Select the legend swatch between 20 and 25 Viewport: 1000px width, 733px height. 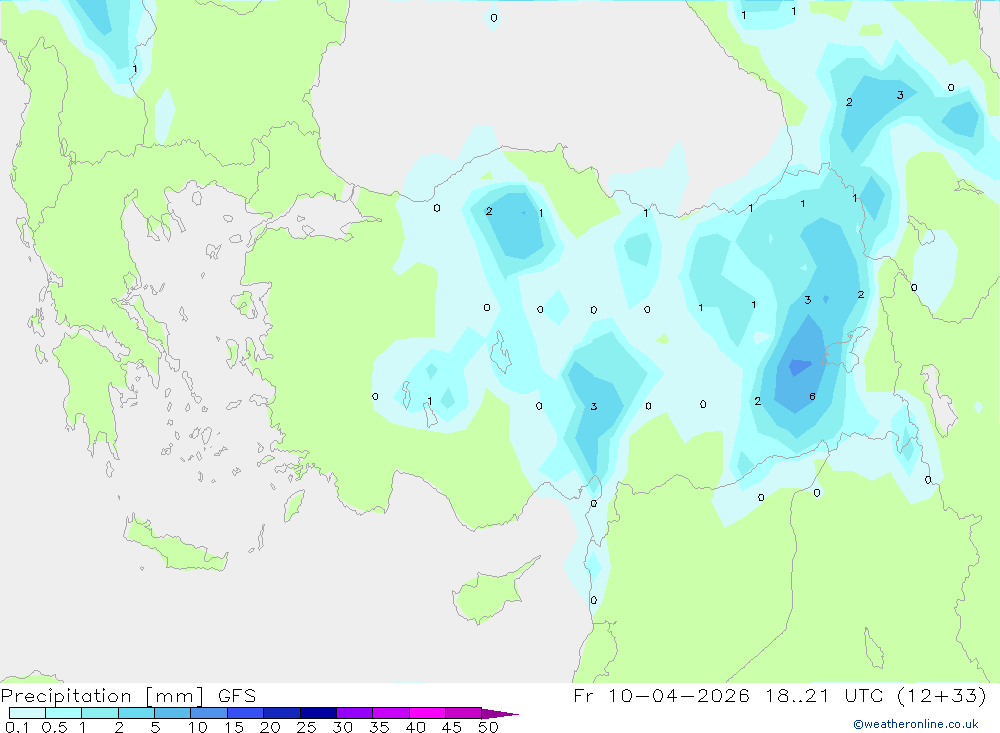point(282,713)
